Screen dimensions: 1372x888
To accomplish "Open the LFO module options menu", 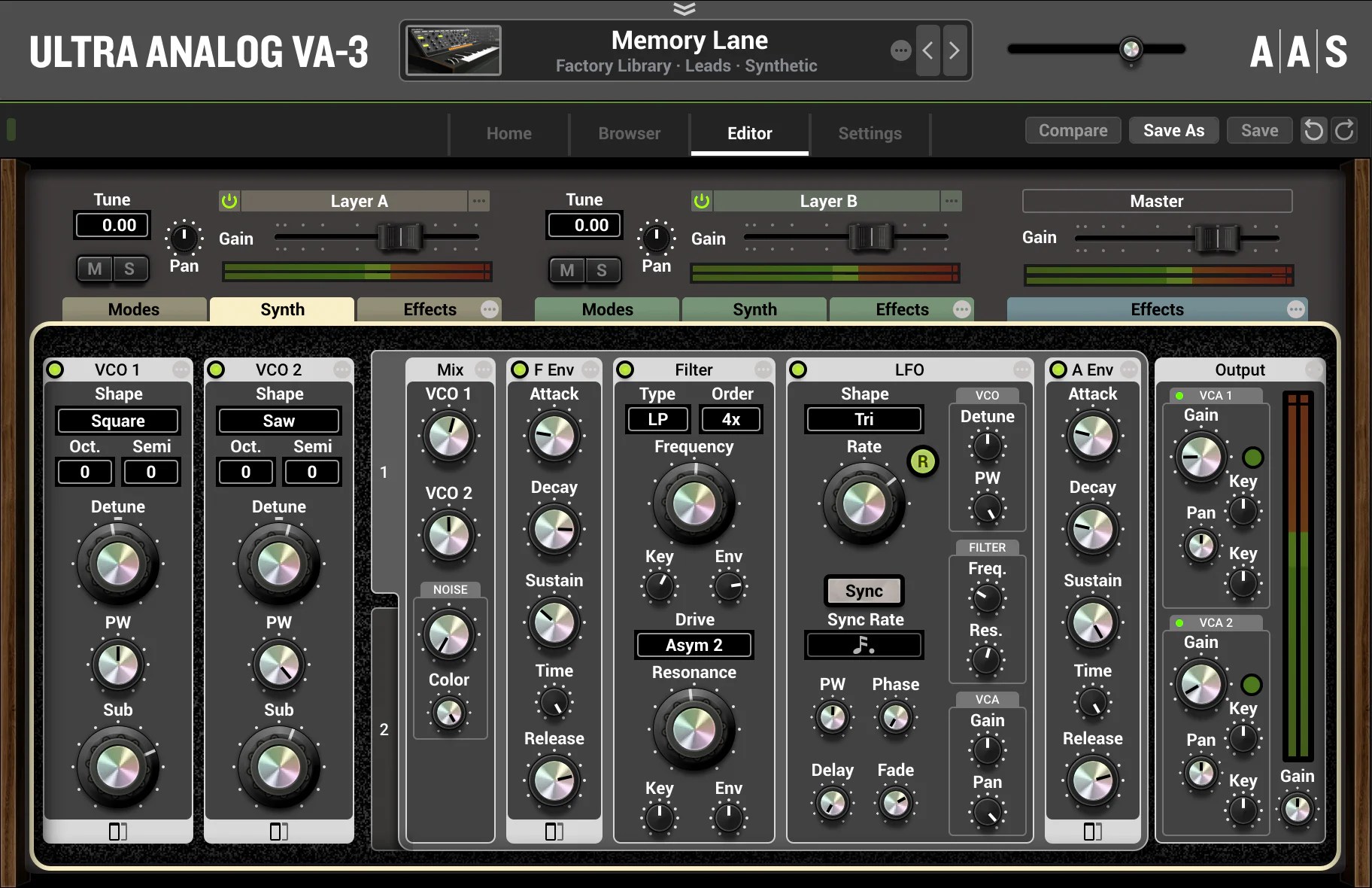I will 1021,369.
